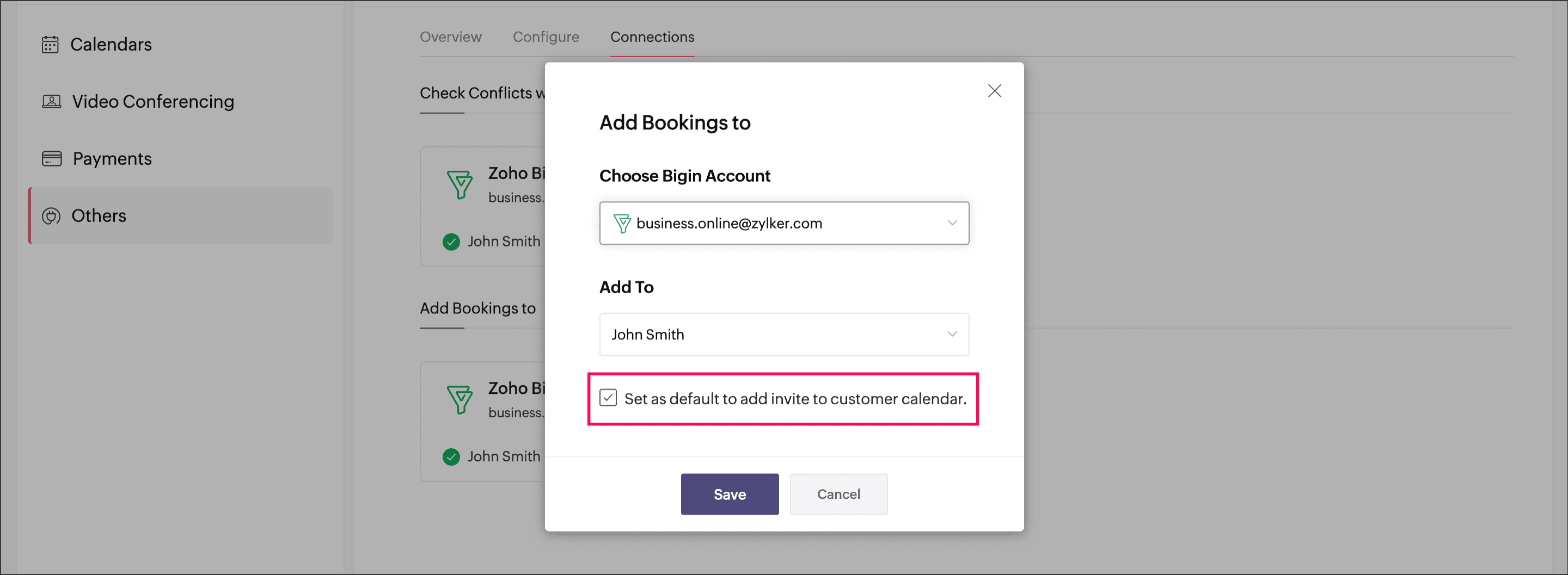Screen dimensions: 1568x575
Task: Uncheck Set as default invite checkbox
Action: point(608,398)
